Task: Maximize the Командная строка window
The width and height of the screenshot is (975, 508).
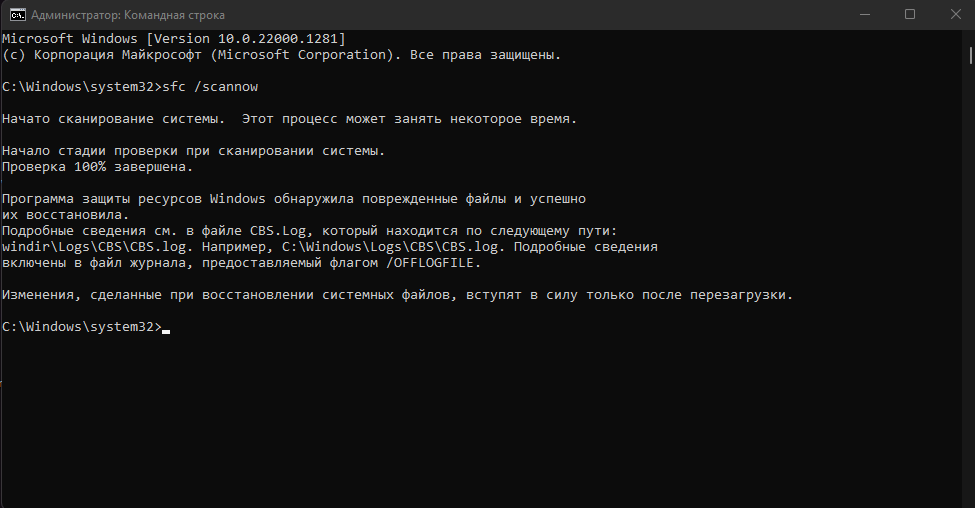Action: pyautogui.click(x=910, y=14)
